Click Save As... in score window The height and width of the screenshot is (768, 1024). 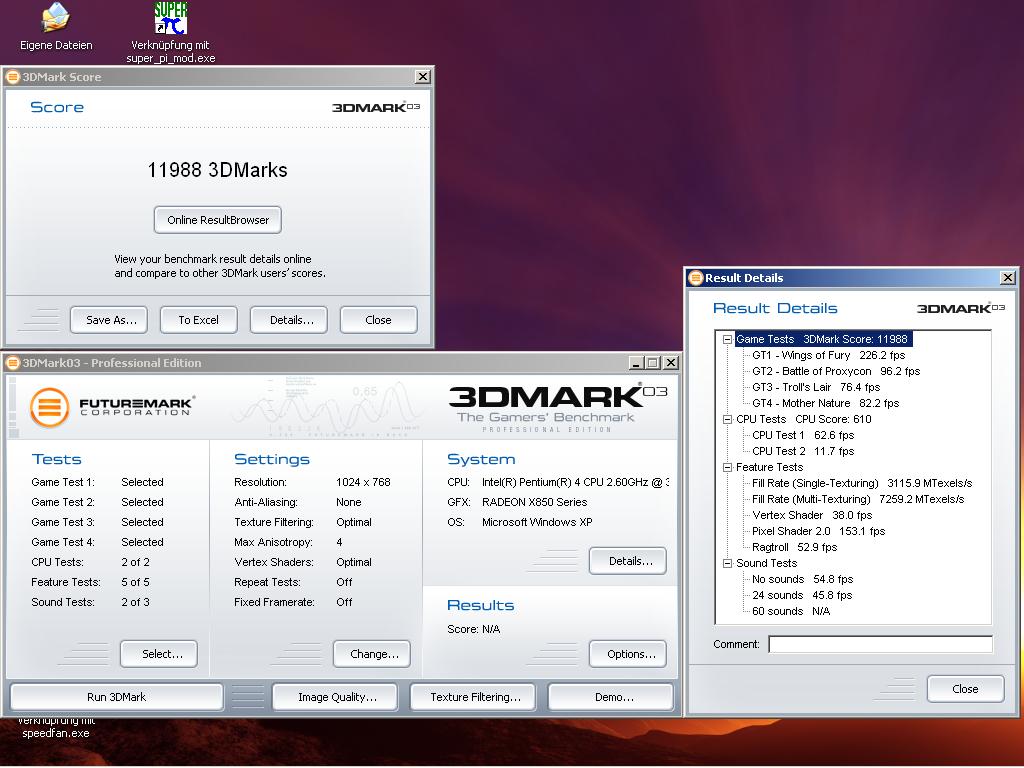click(x=108, y=320)
